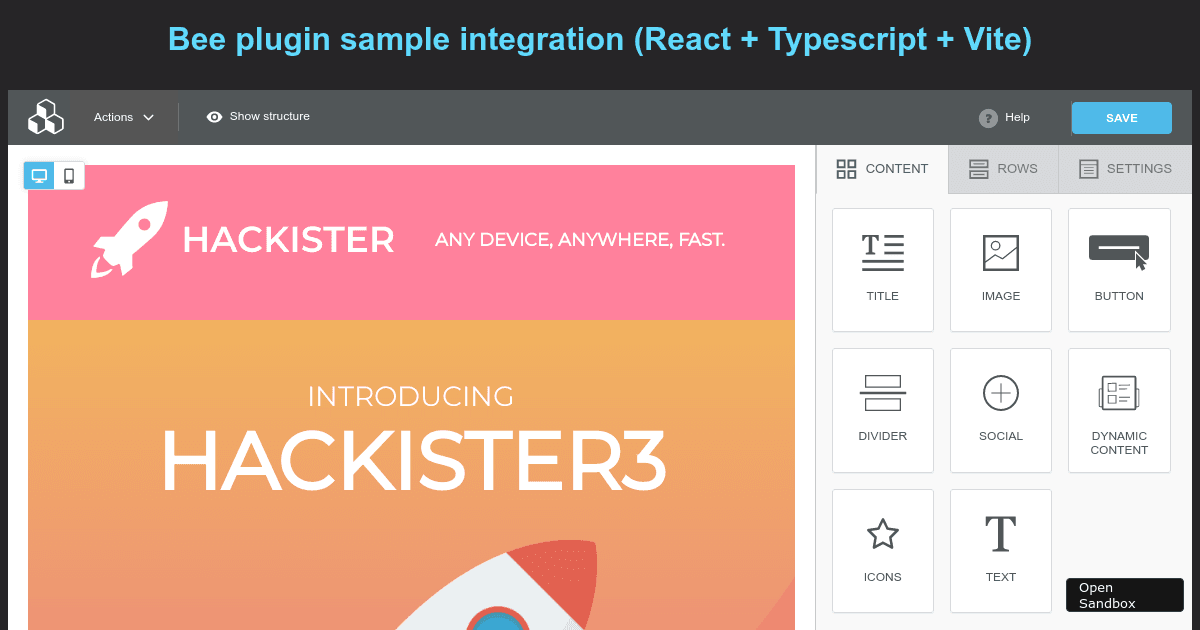Image resolution: width=1200 pixels, height=630 pixels.
Task: Select the Title content block
Action: click(x=883, y=270)
